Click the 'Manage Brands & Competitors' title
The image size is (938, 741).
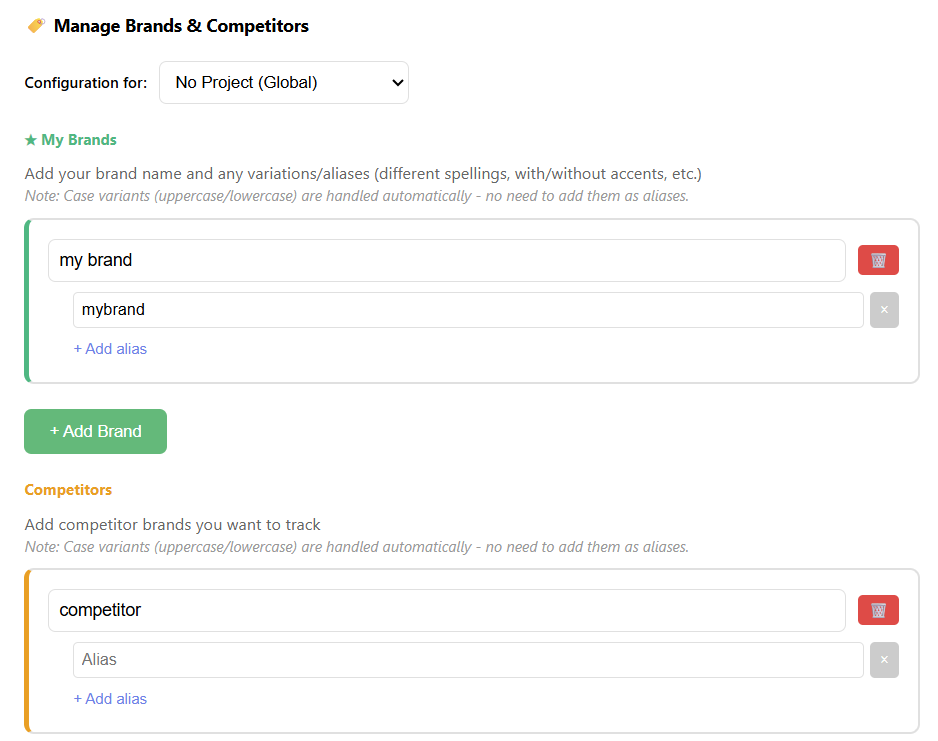tap(181, 26)
